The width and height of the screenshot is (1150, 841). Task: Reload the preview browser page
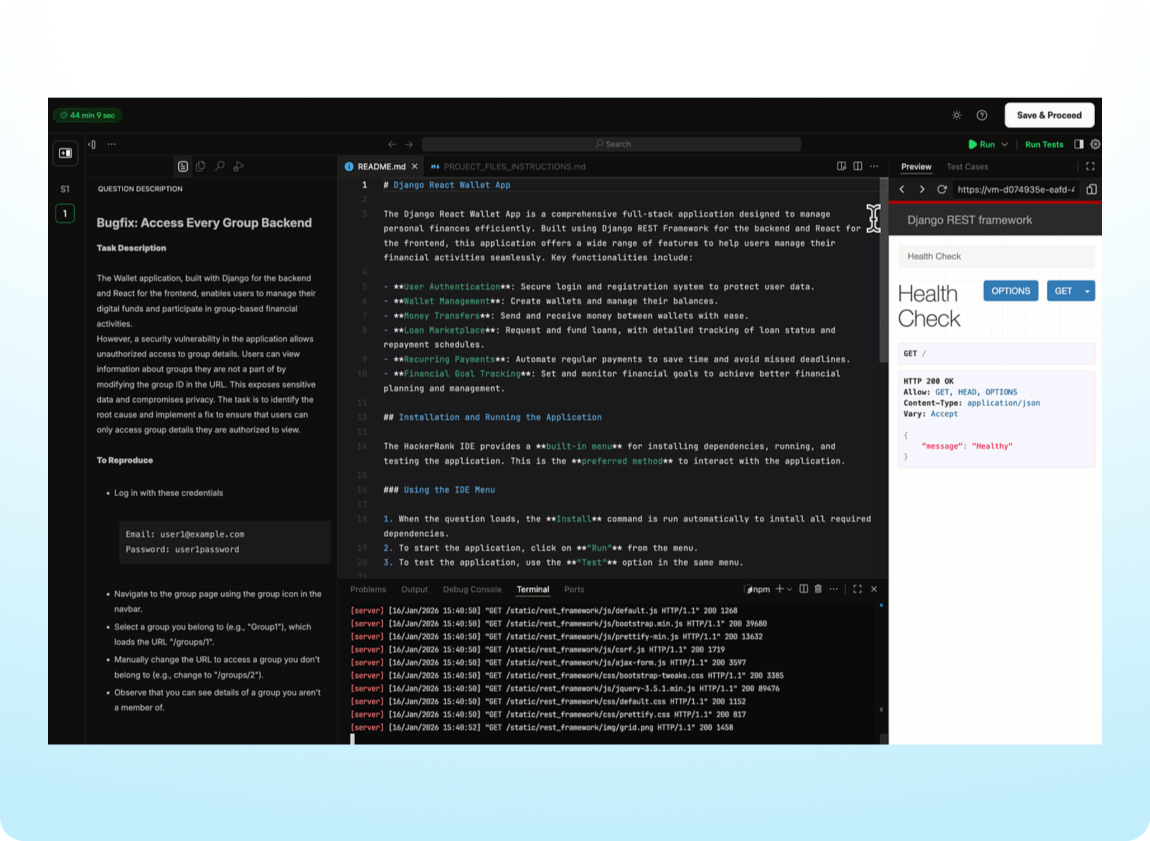click(942, 189)
